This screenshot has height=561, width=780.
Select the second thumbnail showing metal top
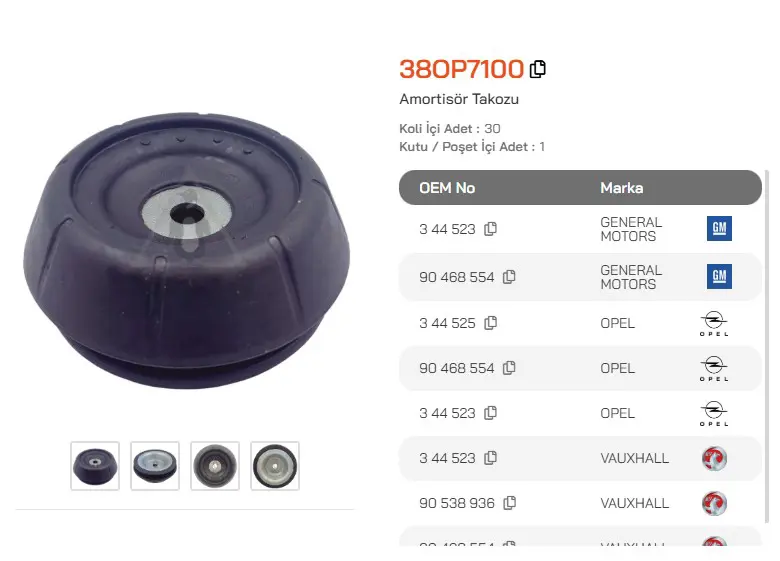tap(155, 466)
